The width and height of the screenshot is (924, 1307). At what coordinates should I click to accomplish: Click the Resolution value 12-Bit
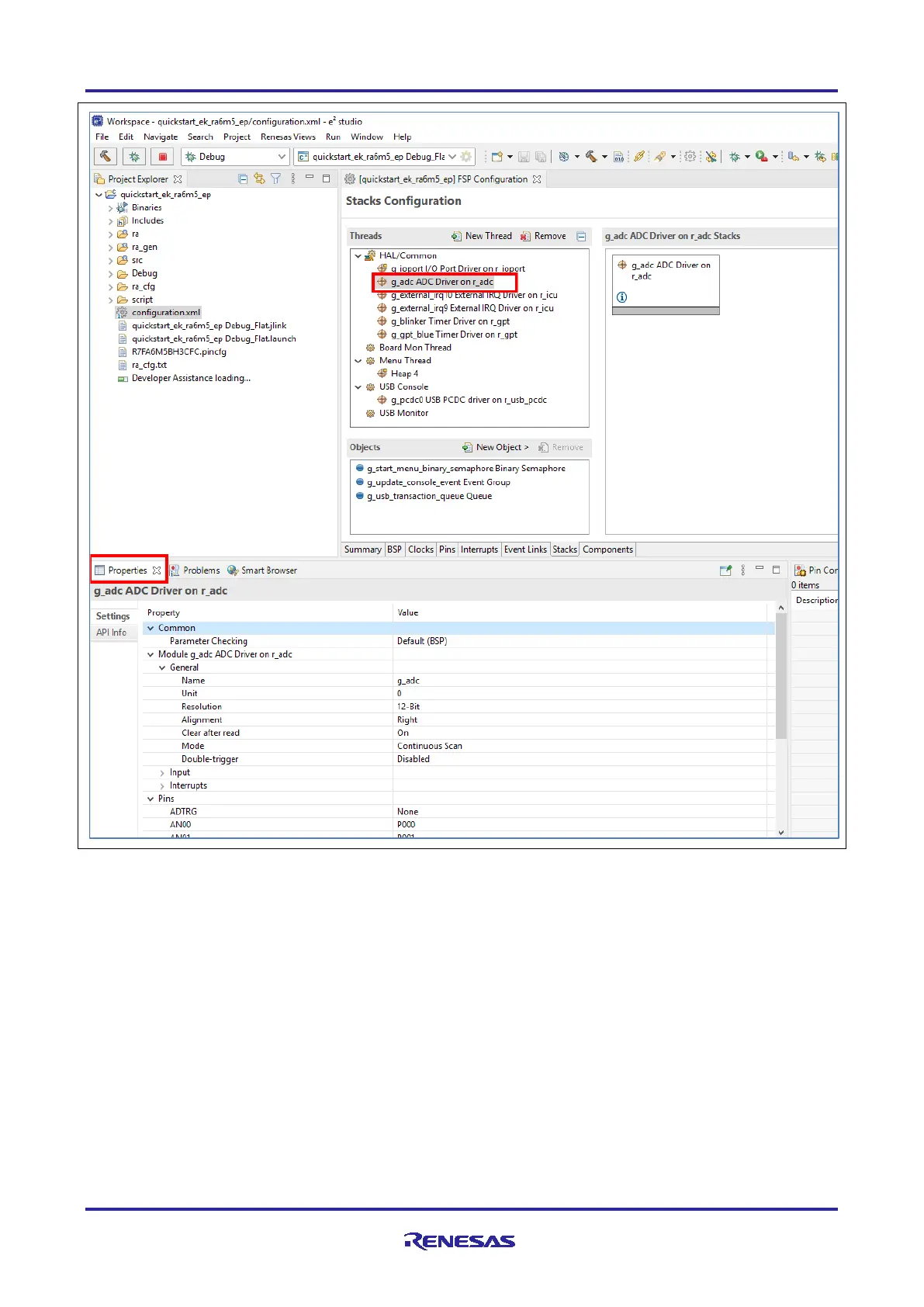(x=408, y=707)
